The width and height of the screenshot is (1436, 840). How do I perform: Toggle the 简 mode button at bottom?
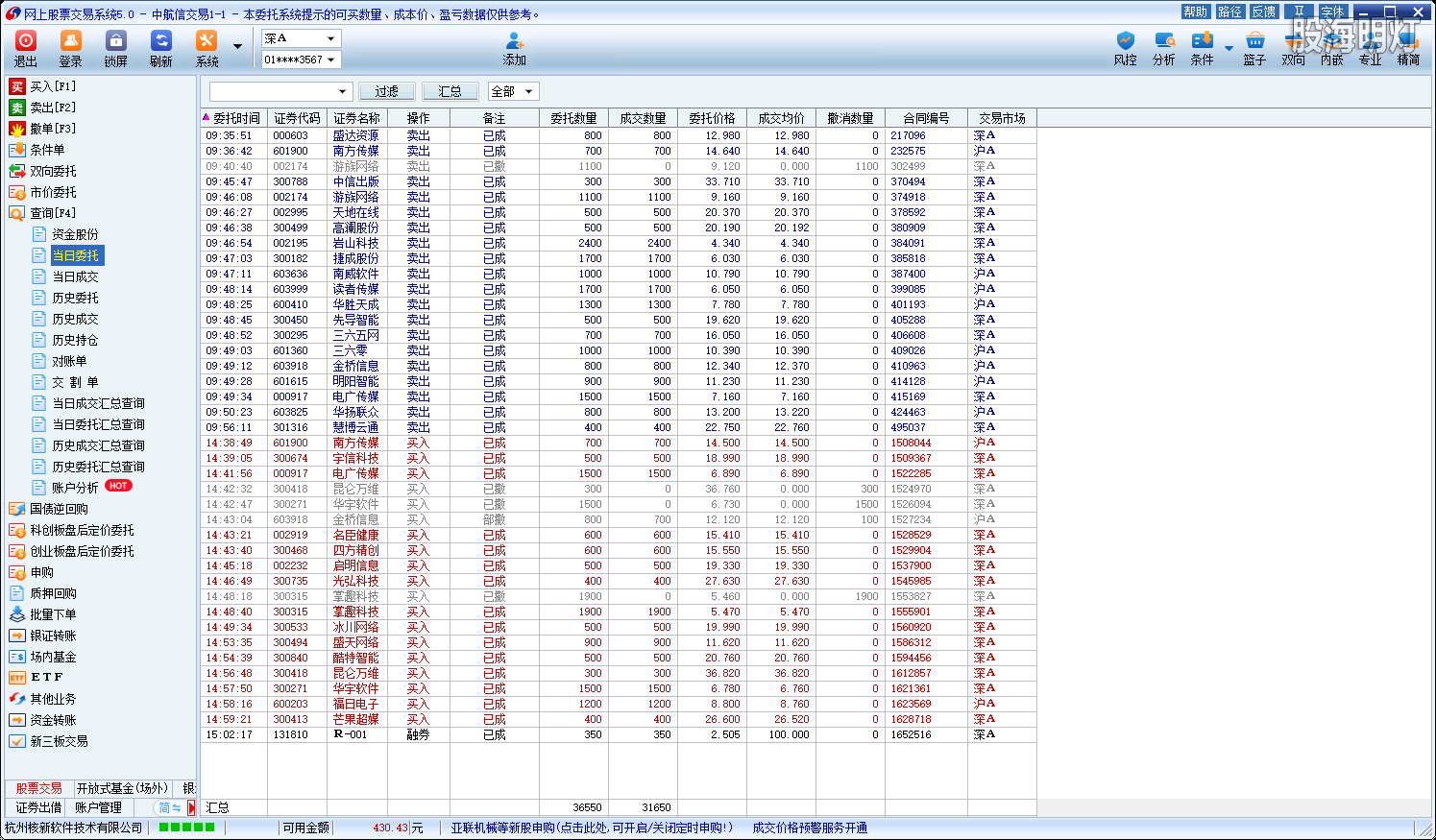[169, 808]
